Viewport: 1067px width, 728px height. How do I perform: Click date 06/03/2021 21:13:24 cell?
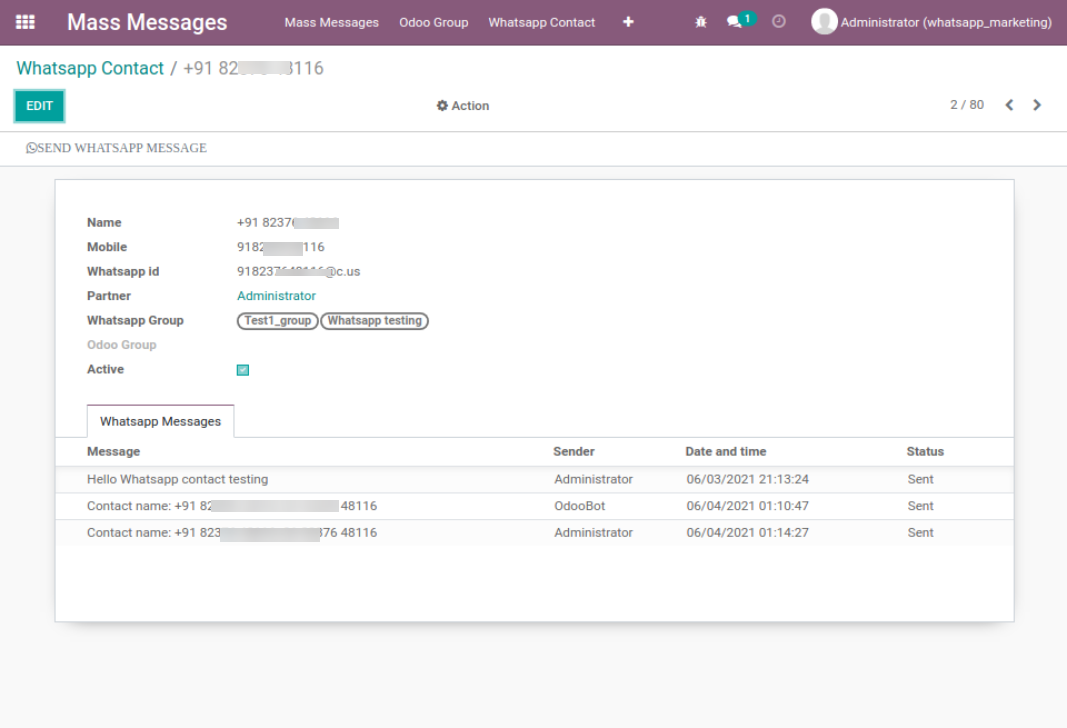click(x=747, y=479)
